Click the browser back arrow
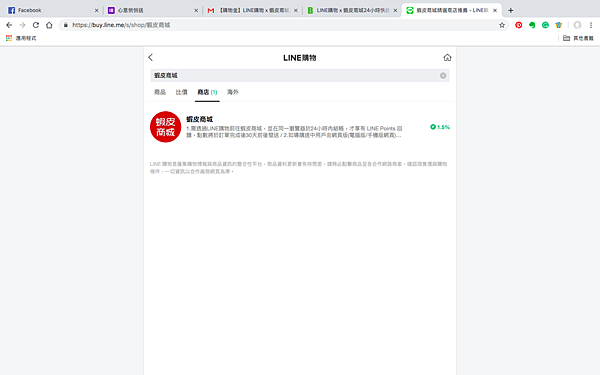The height and width of the screenshot is (375, 600). (x=9, y=25)
